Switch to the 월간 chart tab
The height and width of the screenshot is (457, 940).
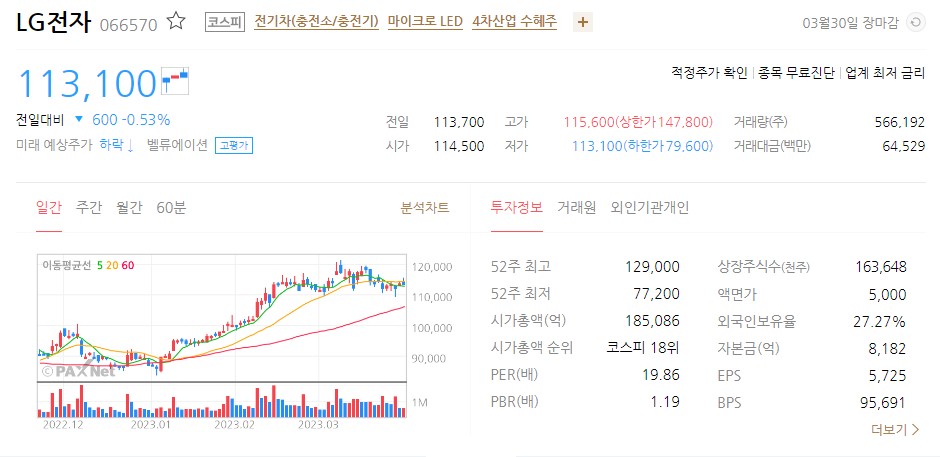(x=129, y=208)
